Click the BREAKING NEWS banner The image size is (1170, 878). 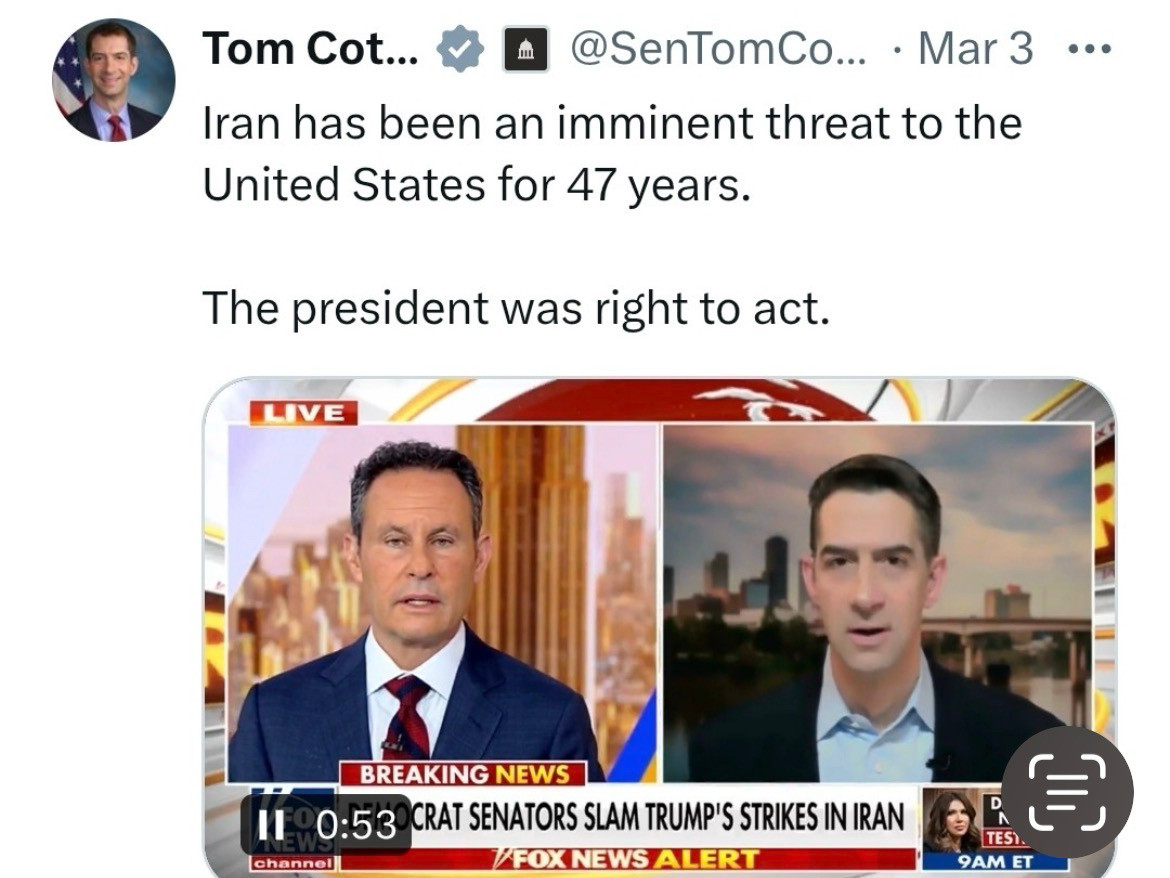click(x=464, y=773)
